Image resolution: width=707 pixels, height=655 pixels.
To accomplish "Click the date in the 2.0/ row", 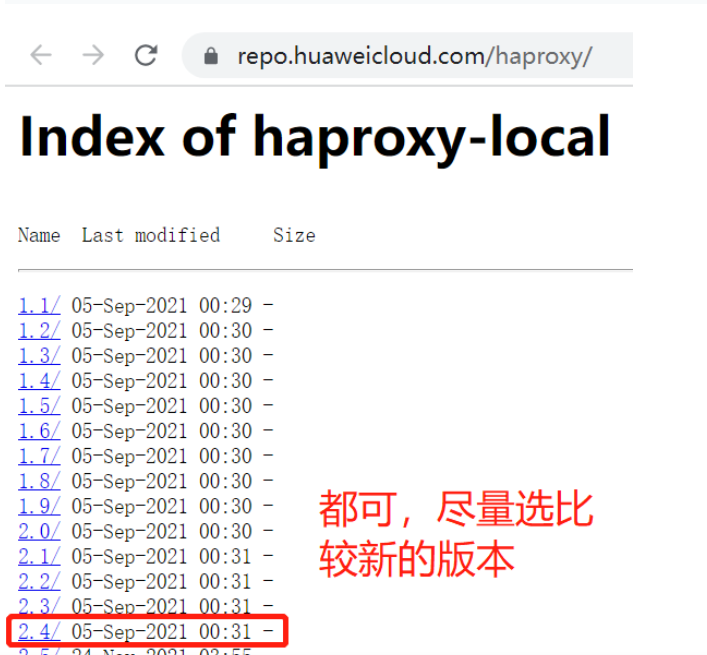I will (129, 531).
